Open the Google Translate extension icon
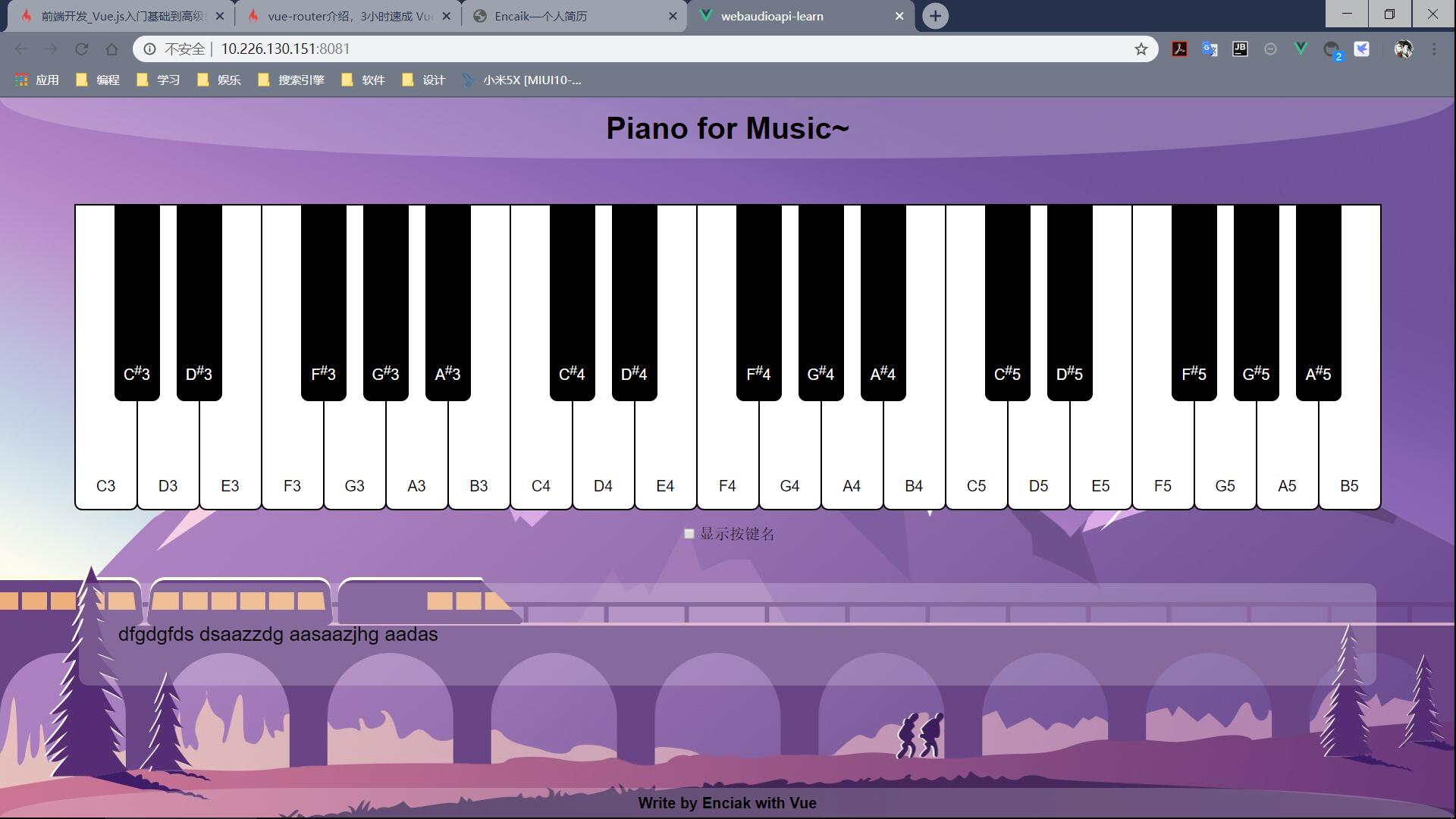This screenshot has width=1456, height=819. tap(1210, 49)
